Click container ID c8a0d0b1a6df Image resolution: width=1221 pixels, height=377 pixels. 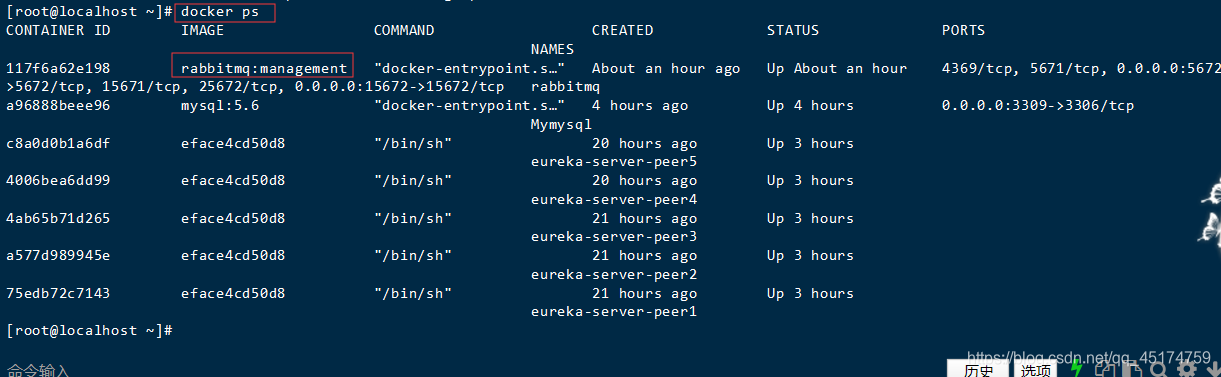click(58, 143)
